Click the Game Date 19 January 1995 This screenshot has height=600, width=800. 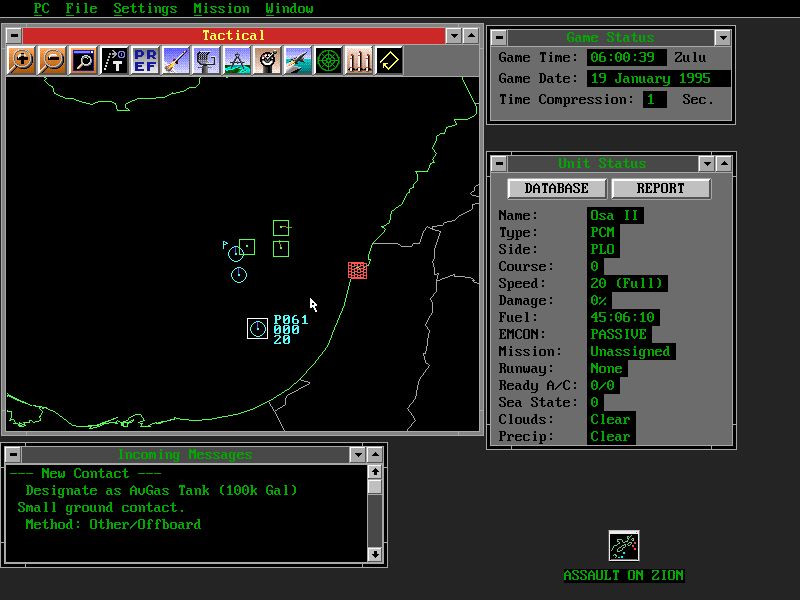(x=658, y=79)
